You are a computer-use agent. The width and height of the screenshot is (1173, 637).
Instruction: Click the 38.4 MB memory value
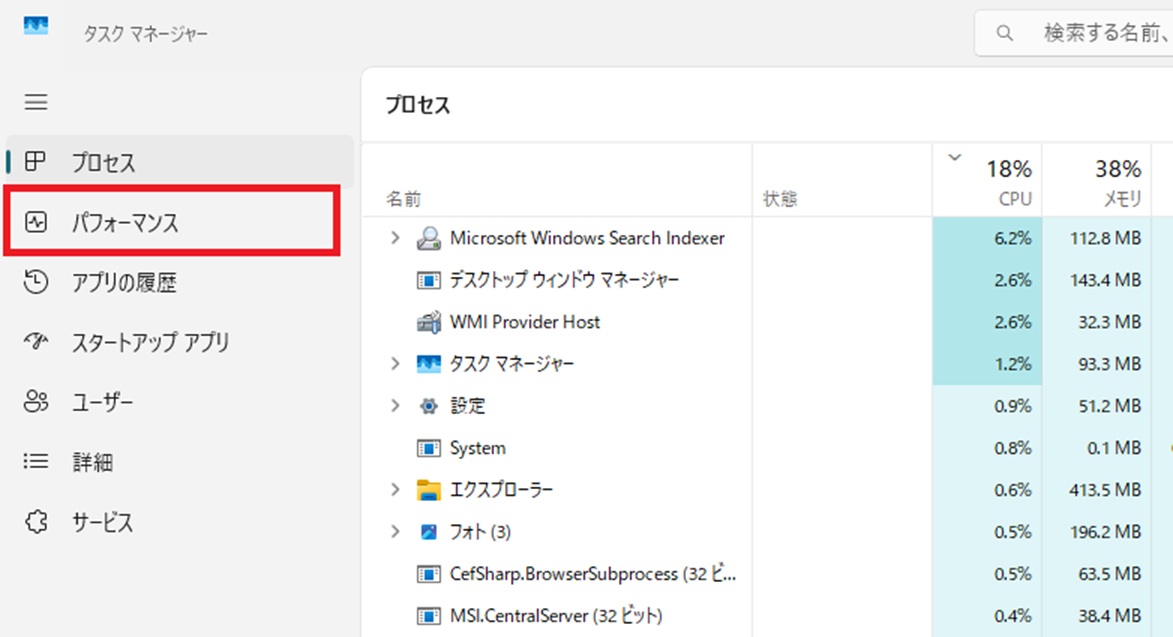coord(1109,616)
